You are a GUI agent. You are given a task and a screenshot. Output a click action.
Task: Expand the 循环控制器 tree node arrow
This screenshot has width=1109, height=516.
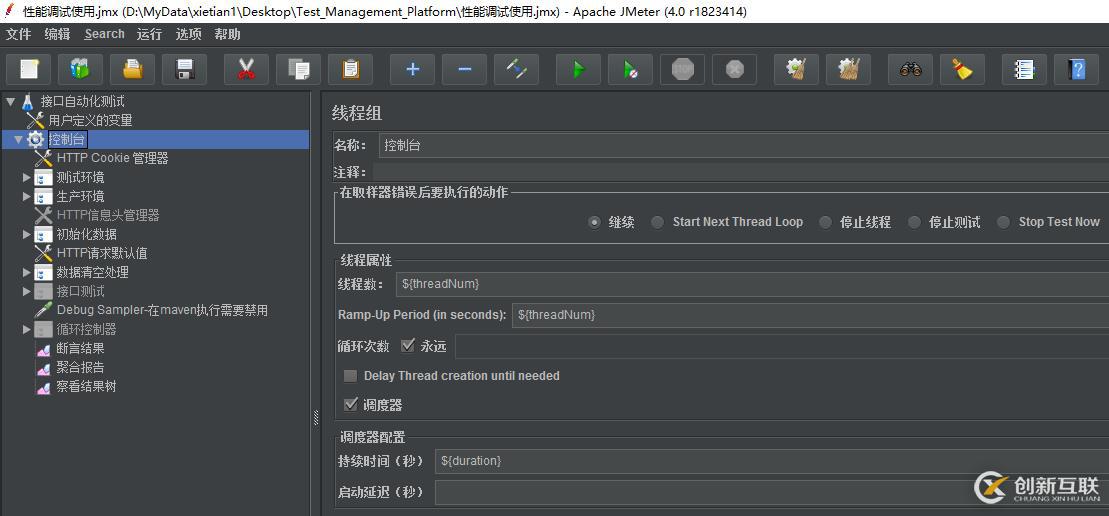tap(27, 329)
